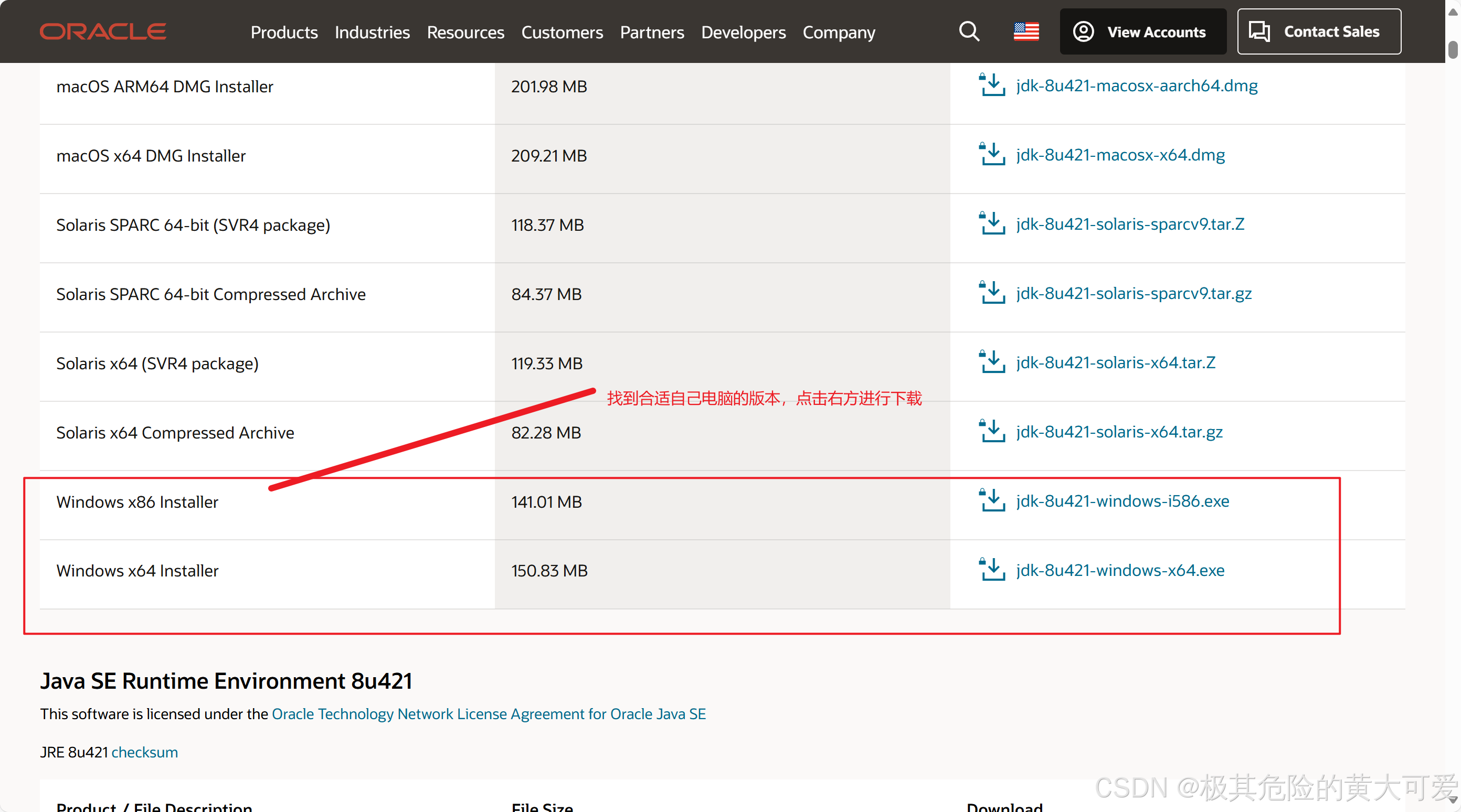
Task: Click the US flag country selector
Action: 1026,32
